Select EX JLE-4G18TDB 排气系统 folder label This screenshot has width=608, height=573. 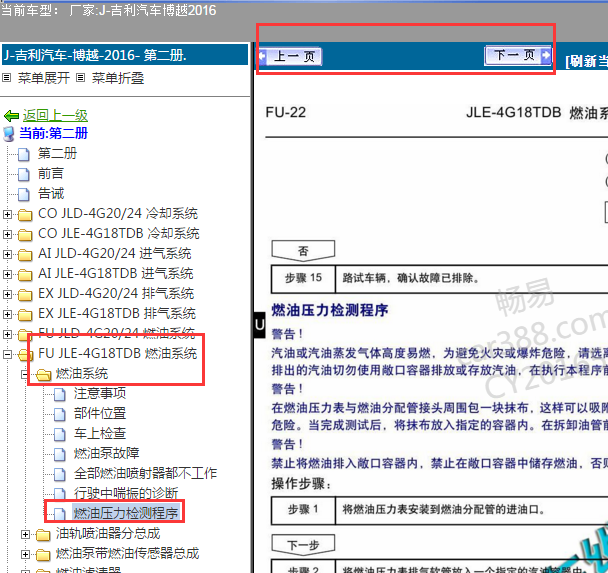click(x=117, y=314)
